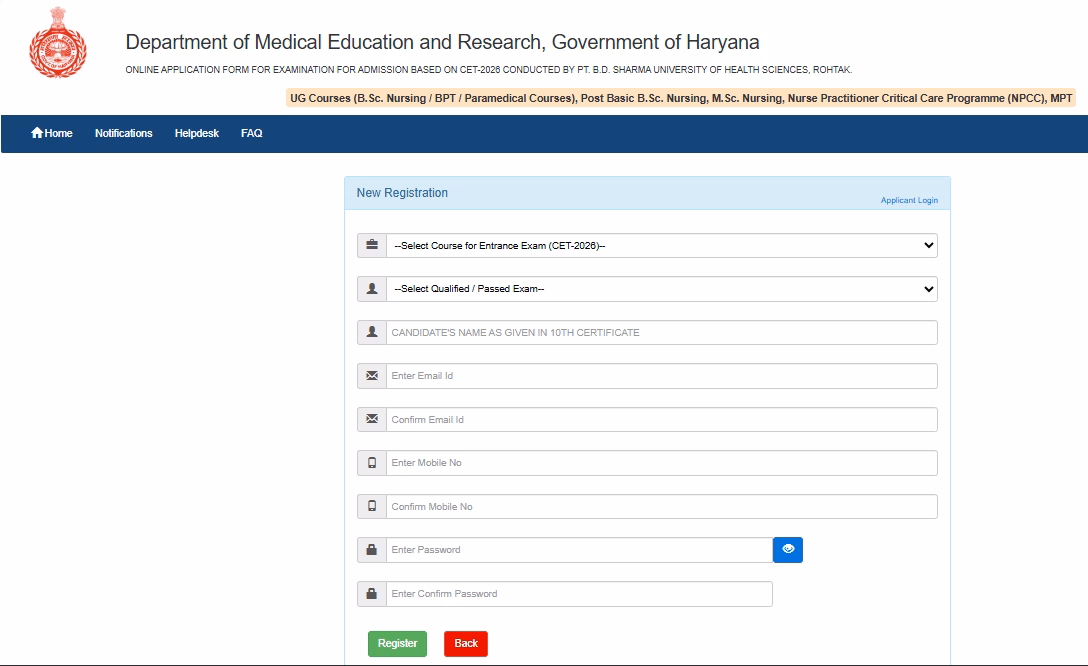Open Select Qualified / Passed Exam dropdown
The height and width of the screenshot is (666, 1088).
(661, 289)
